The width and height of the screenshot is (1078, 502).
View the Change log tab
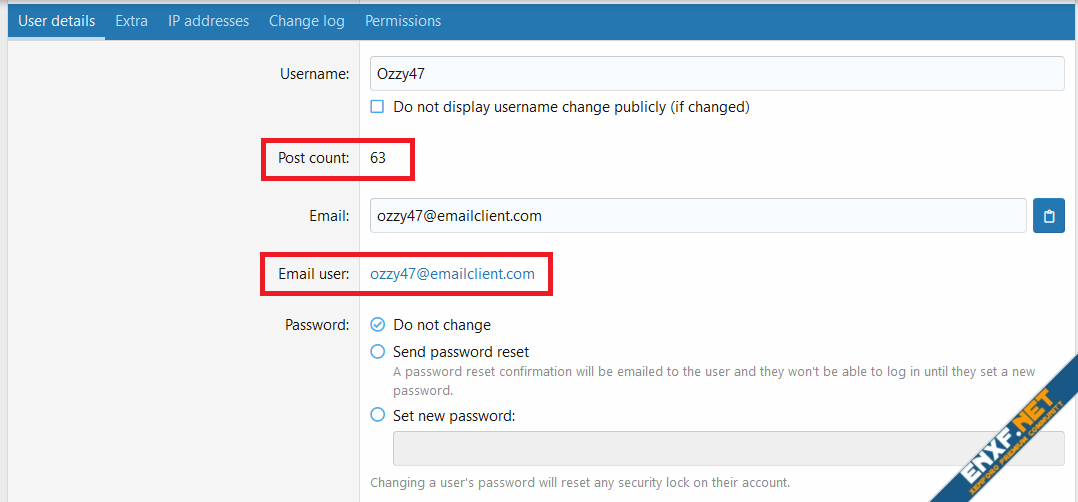pos(306,21)
